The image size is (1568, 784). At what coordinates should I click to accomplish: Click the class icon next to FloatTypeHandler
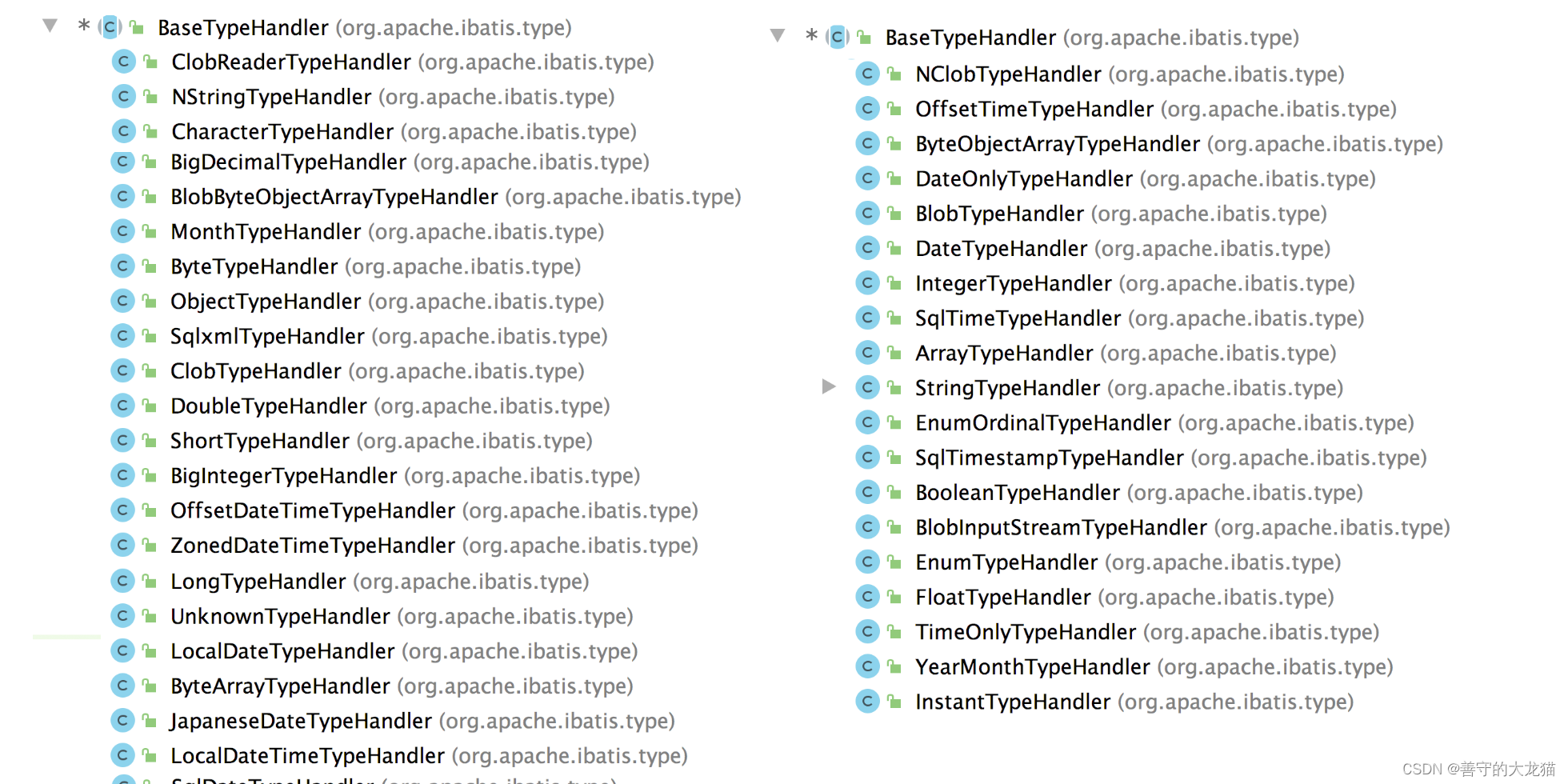click(x=867, y=597)
